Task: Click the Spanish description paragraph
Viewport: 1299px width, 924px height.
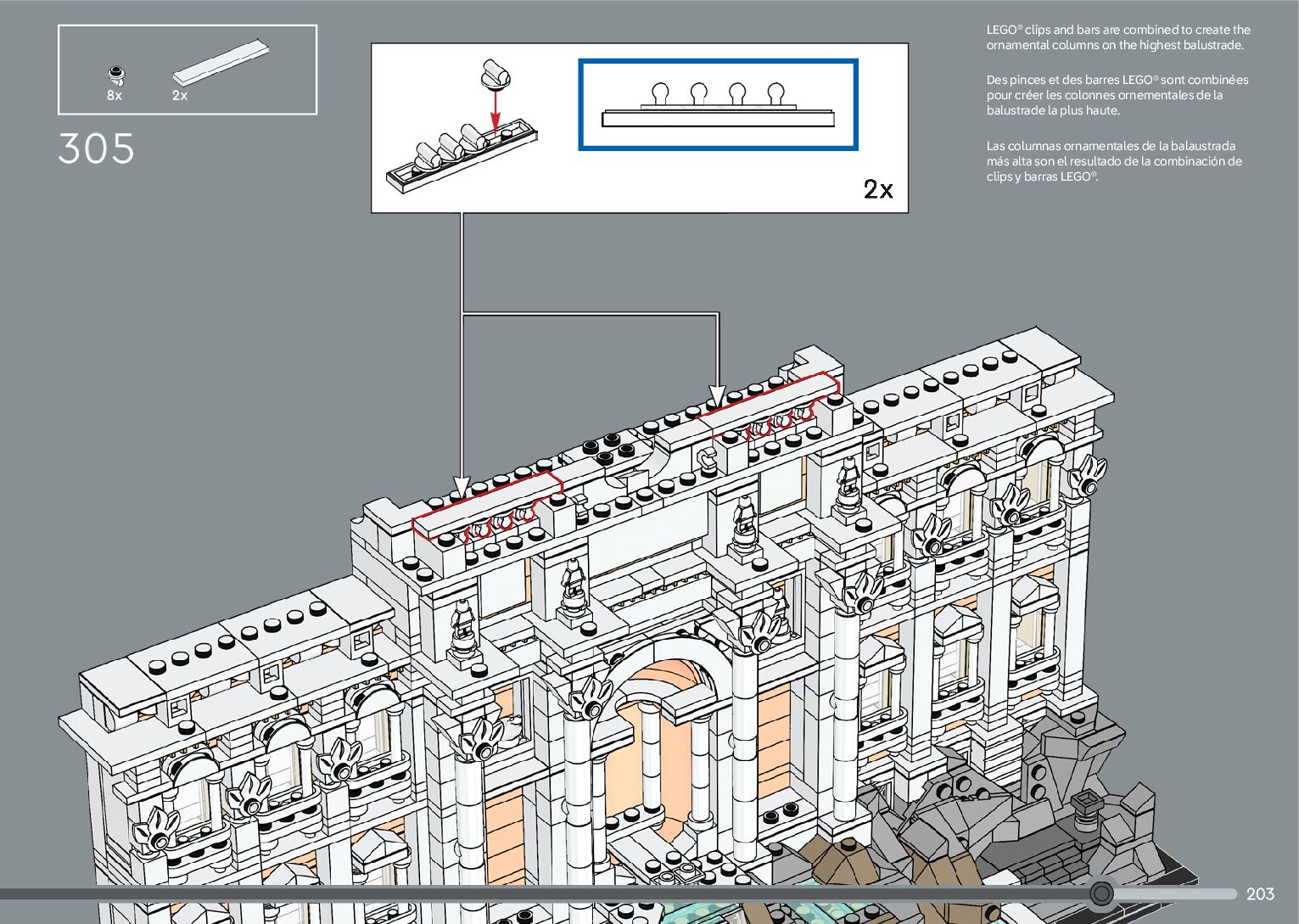Action: click(1113, 161)
